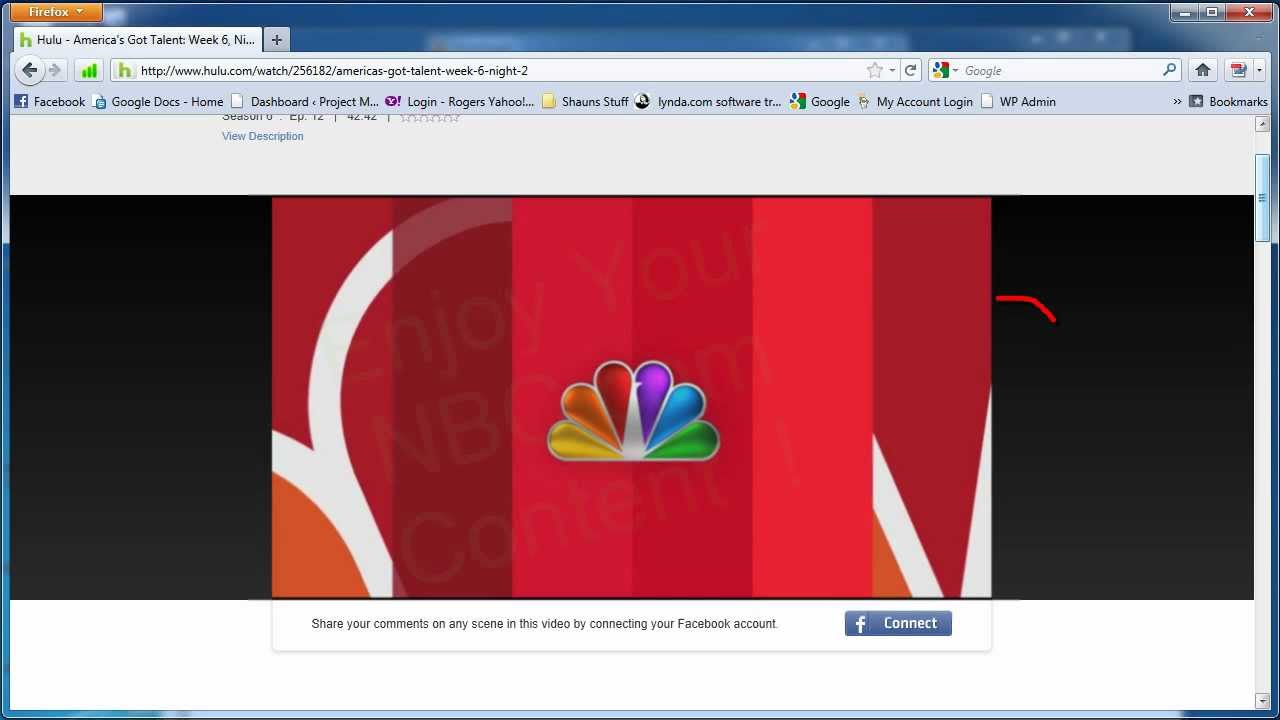Open the Bookmarks menu button
Viewport: 1280px width, 720px height.
tap(1228, 101)
